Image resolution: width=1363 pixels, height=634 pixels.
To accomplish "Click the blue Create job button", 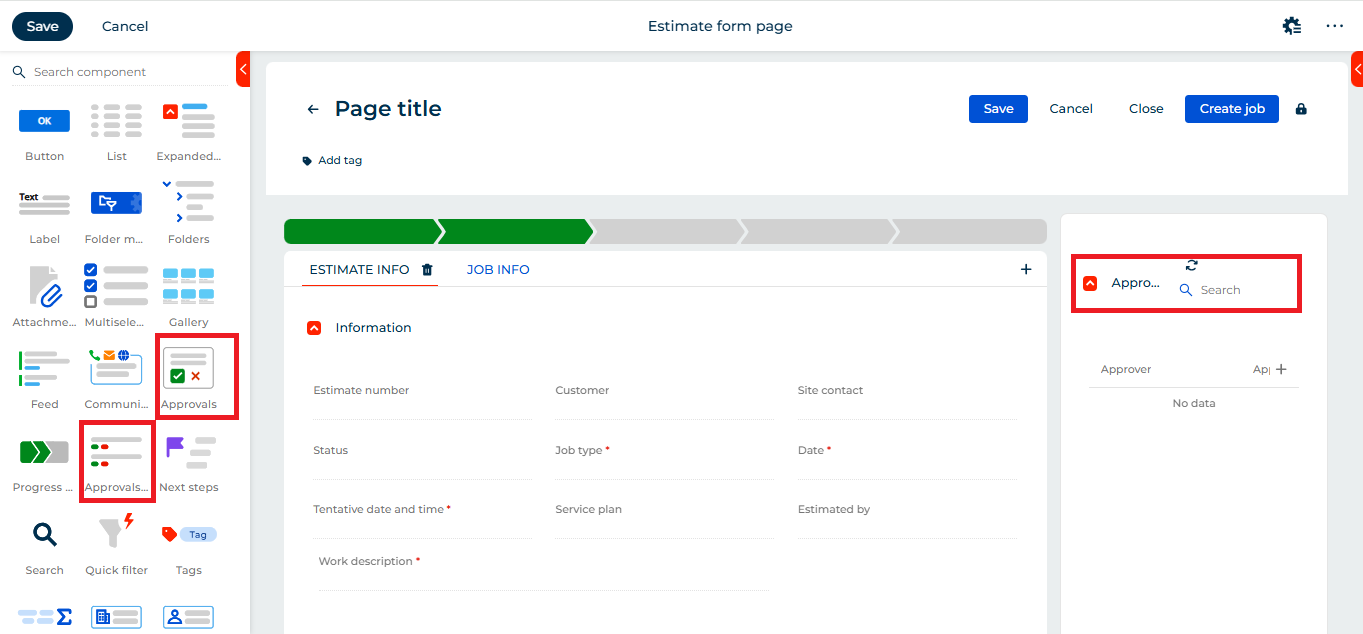I will (1231, 109).
